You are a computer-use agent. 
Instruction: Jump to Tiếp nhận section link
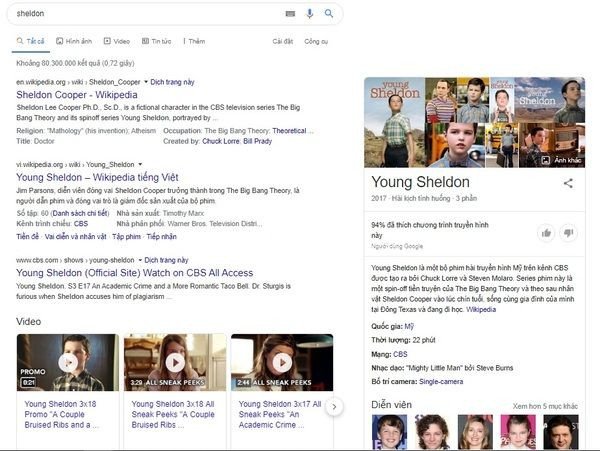161,236
